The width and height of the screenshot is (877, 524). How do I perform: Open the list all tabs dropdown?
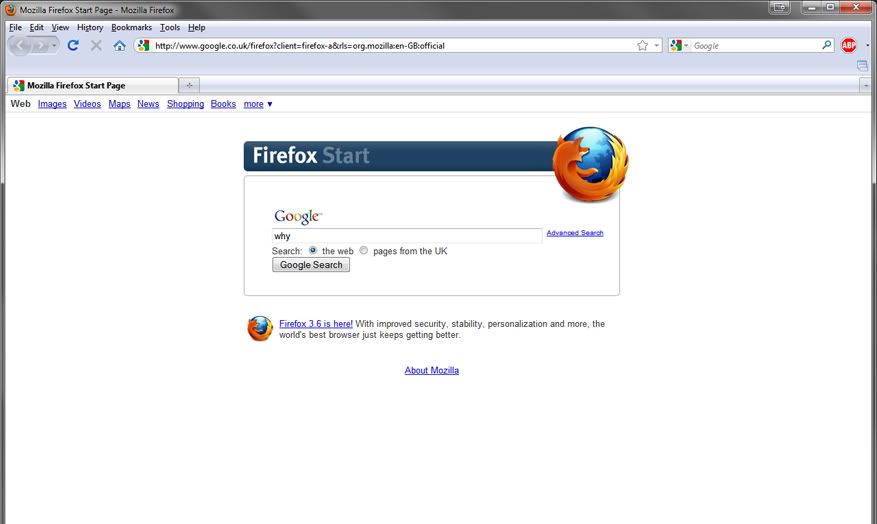point(865,86)
